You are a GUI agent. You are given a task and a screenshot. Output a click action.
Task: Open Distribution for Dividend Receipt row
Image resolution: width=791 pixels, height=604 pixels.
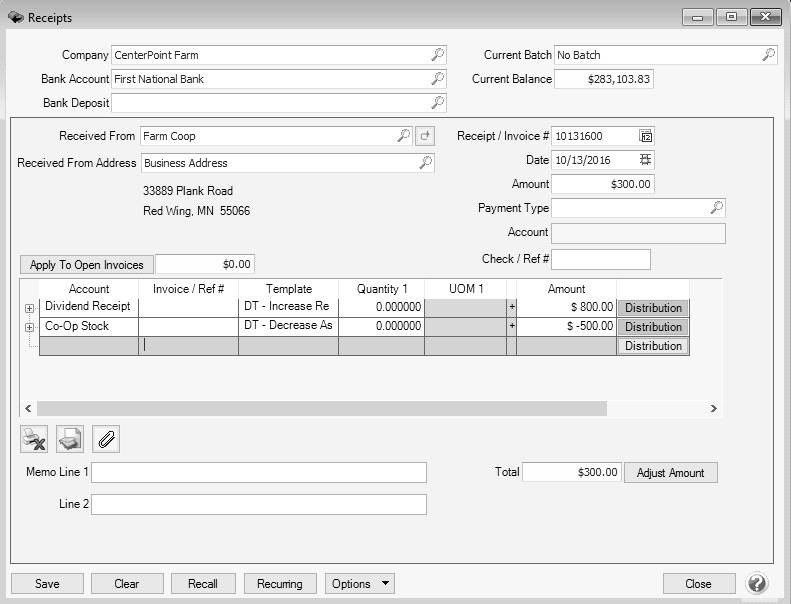(x=653, y=308)
